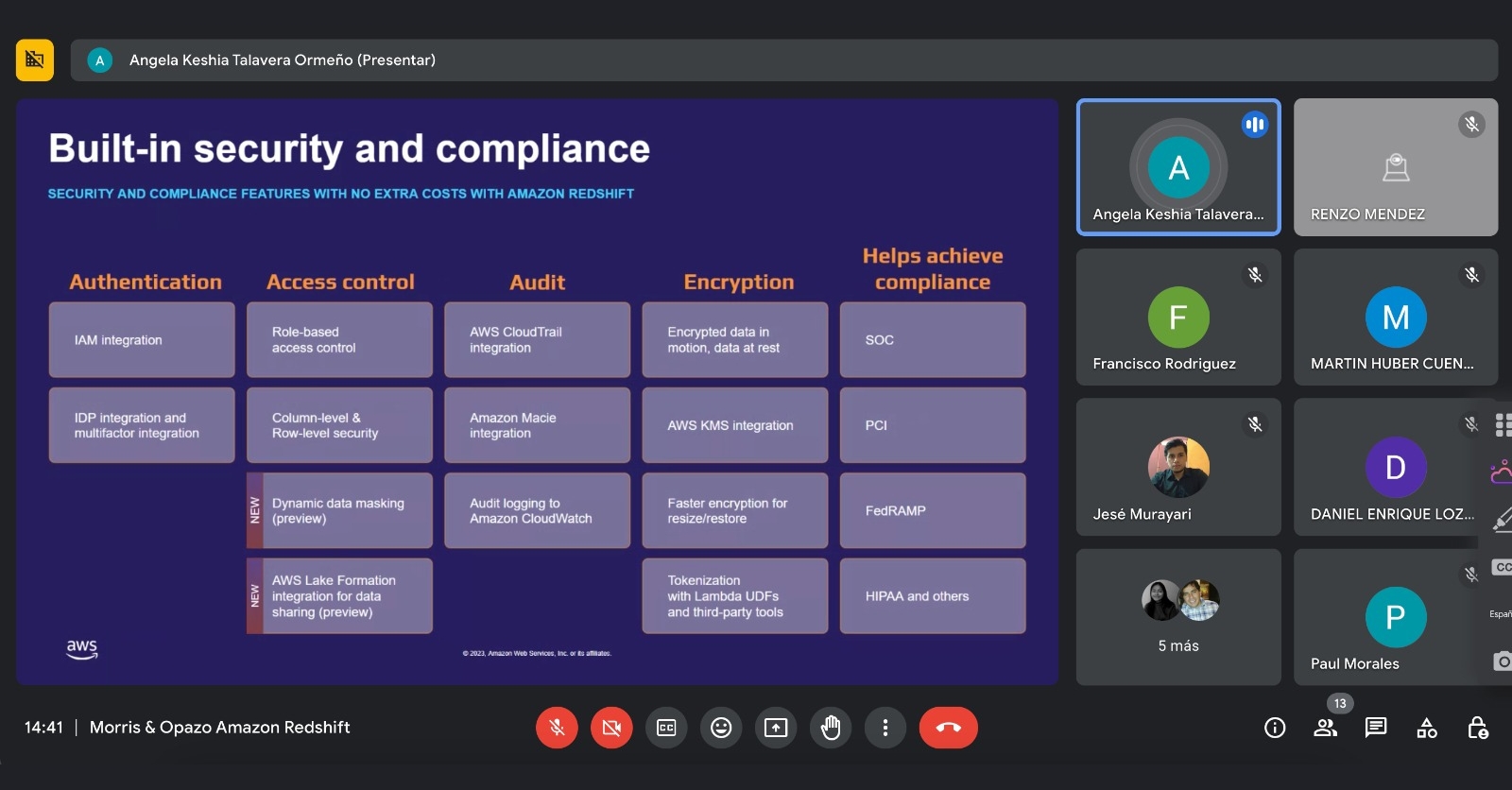Click the present screen button
1512x790 pixels.
point(776,728)
